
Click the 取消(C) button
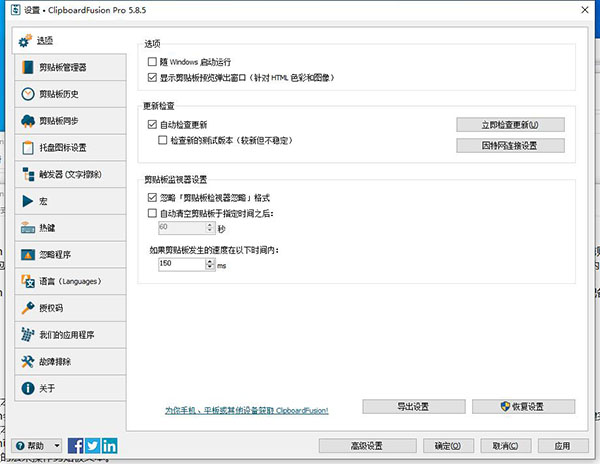click(505, 446)
